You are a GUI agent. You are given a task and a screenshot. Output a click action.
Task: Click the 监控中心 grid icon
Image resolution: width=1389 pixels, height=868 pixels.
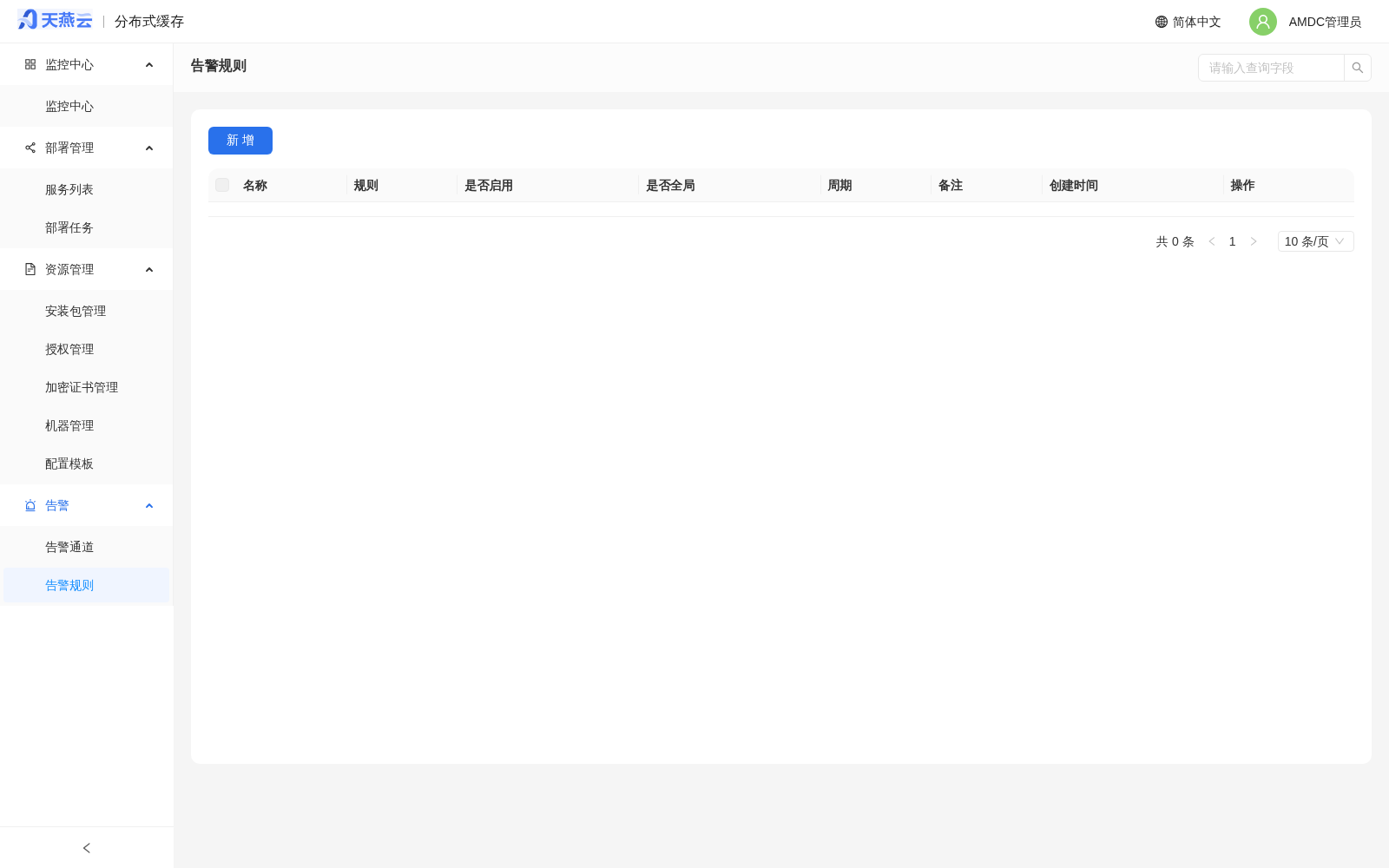(x=30, y=64)
